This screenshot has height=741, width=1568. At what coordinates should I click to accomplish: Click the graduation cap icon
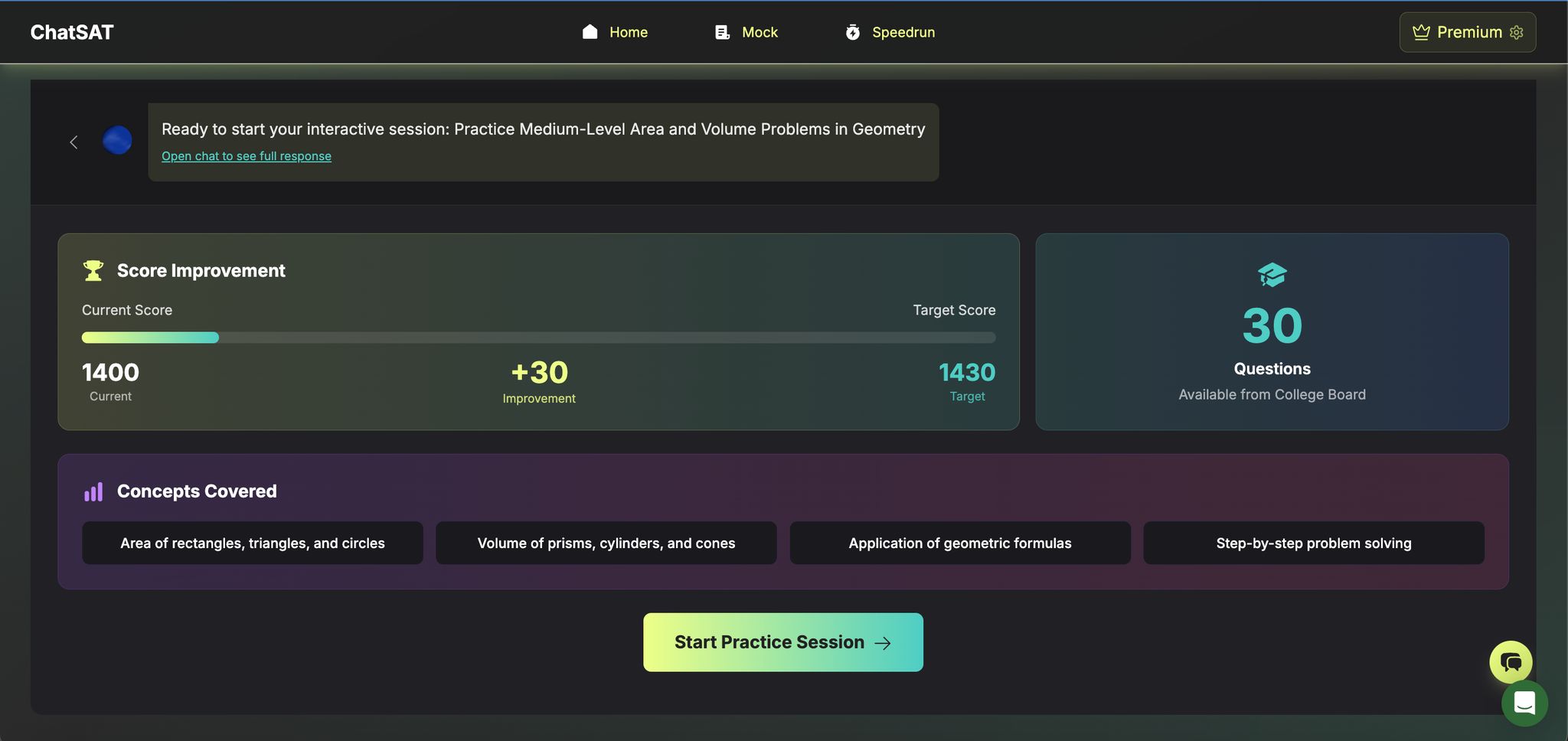pyautogui.click(x=1272, y=275)
